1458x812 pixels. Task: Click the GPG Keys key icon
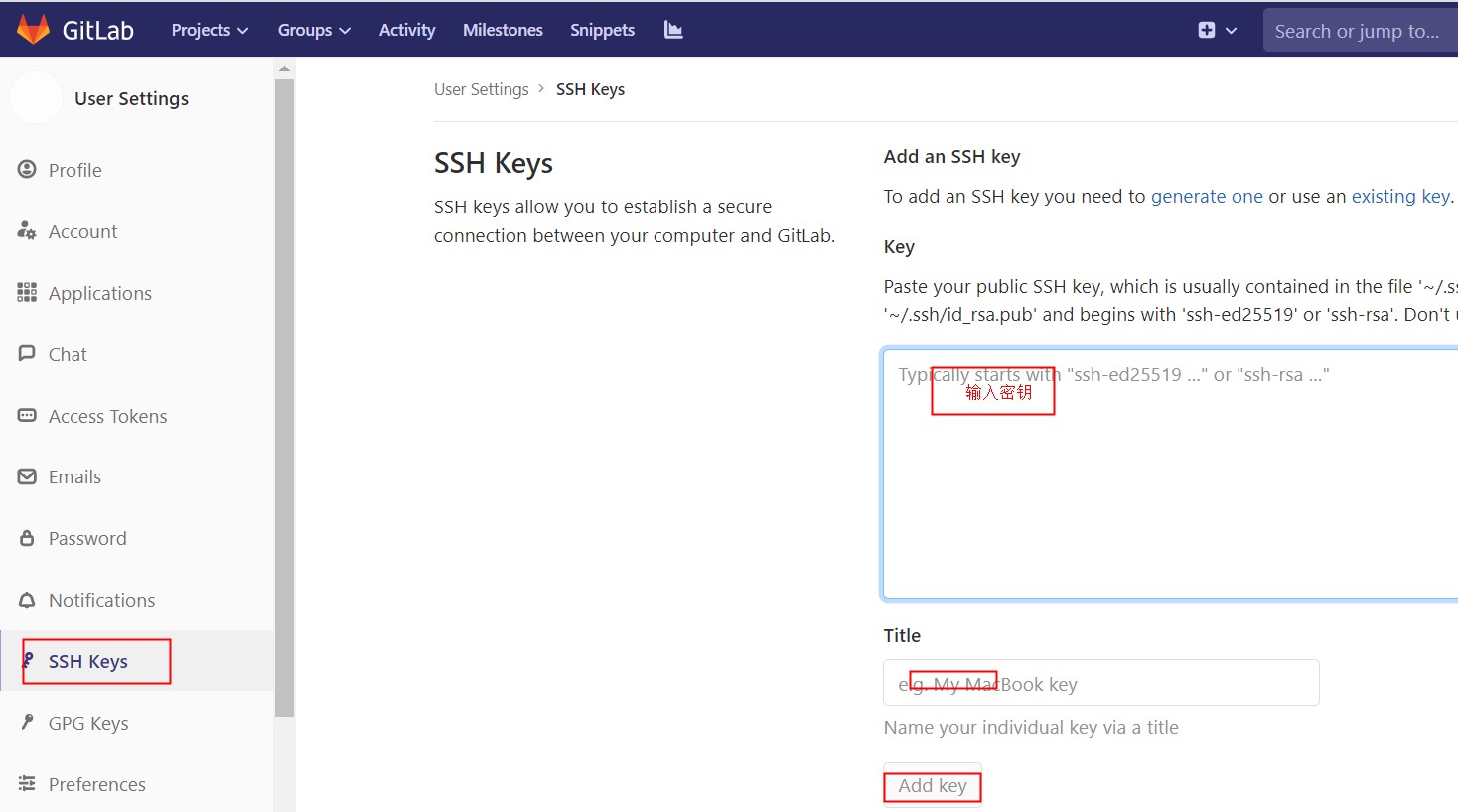28,723
